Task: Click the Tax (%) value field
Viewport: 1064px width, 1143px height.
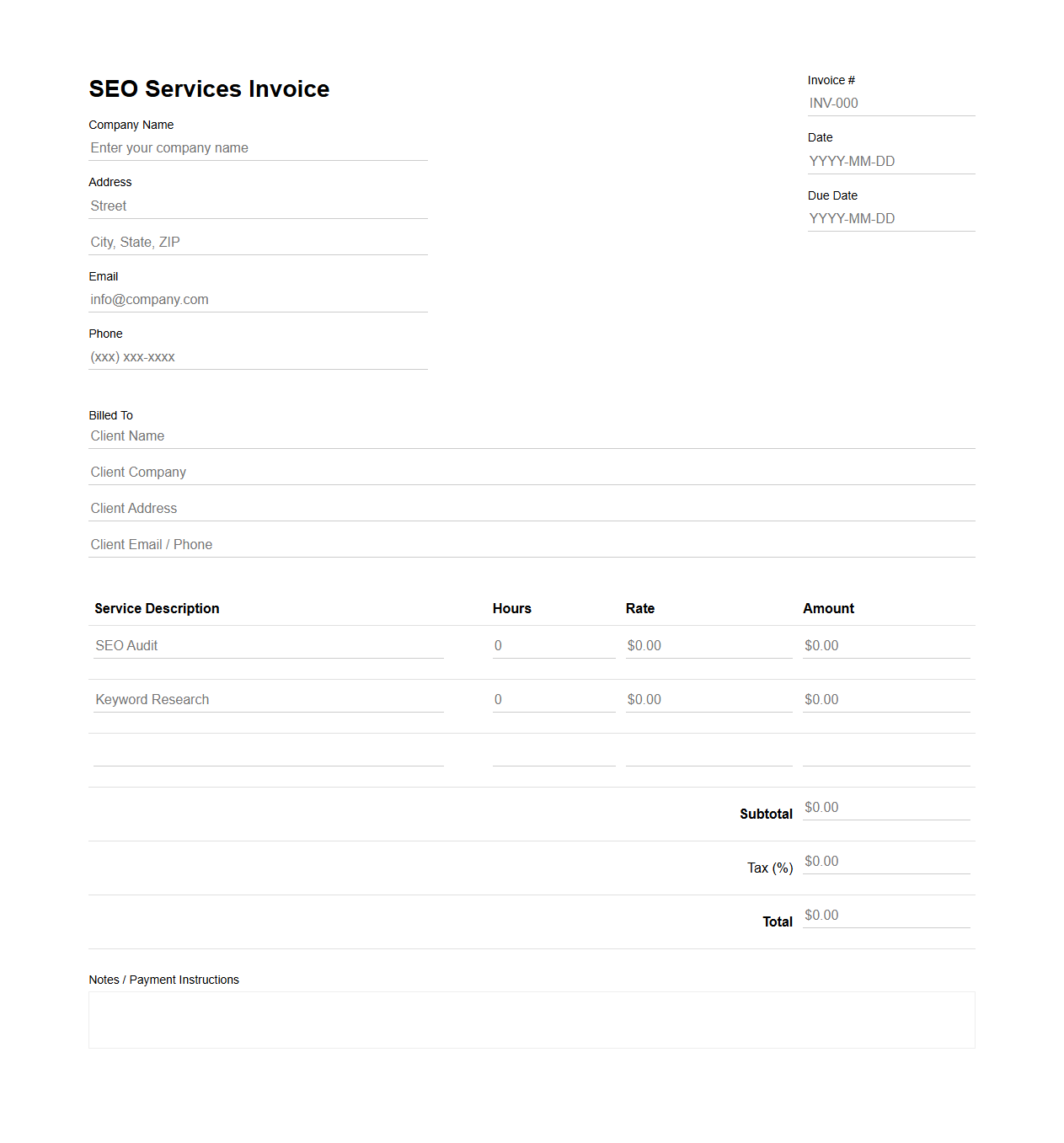Action: [885, 861]
